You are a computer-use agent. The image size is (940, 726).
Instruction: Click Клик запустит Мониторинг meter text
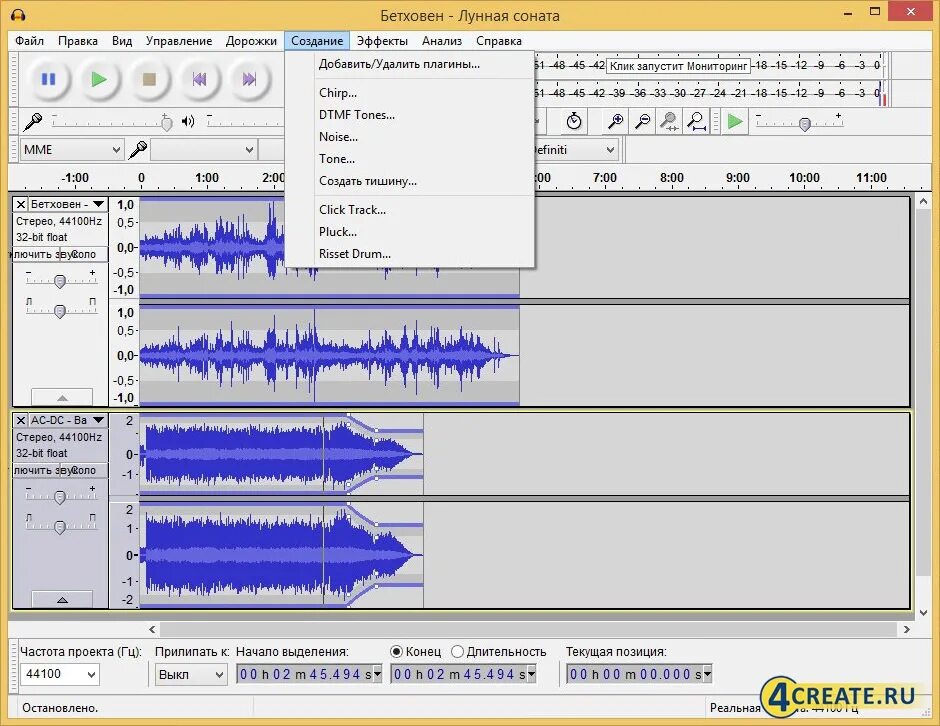[678, 66]
